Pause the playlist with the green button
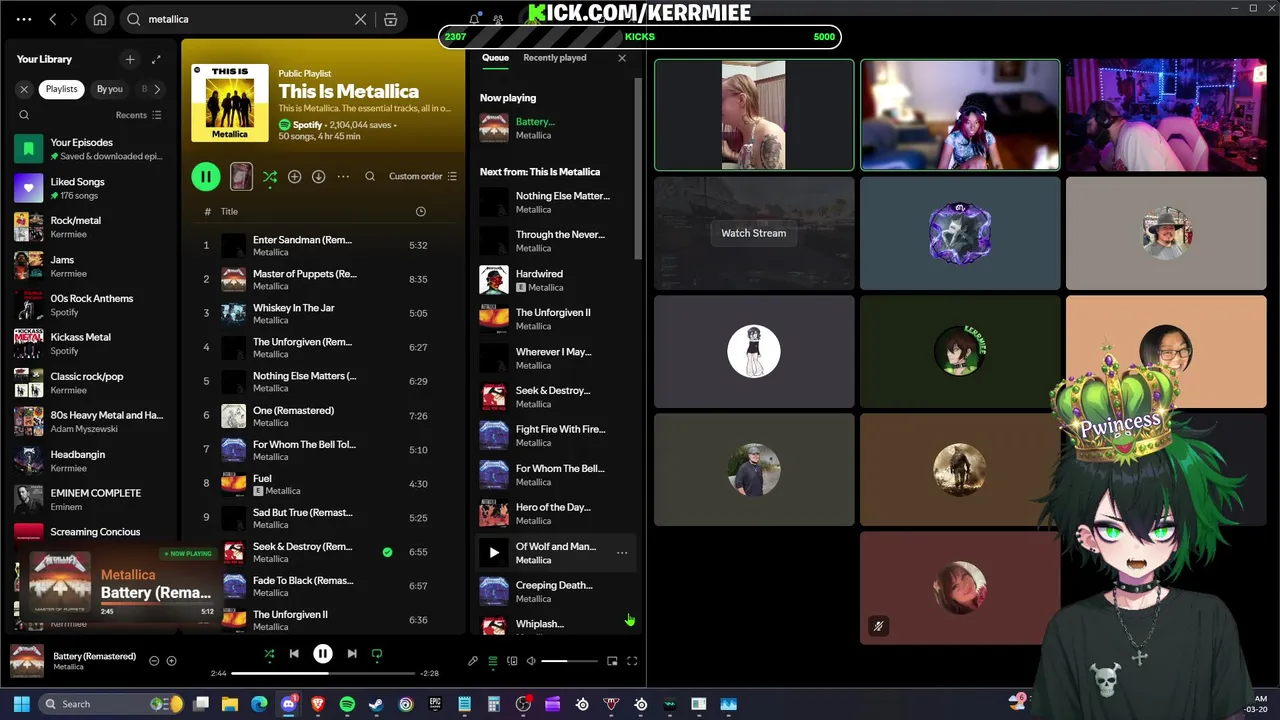The height and width of the screenshot is (720, 1280). (x=206, y=177)
